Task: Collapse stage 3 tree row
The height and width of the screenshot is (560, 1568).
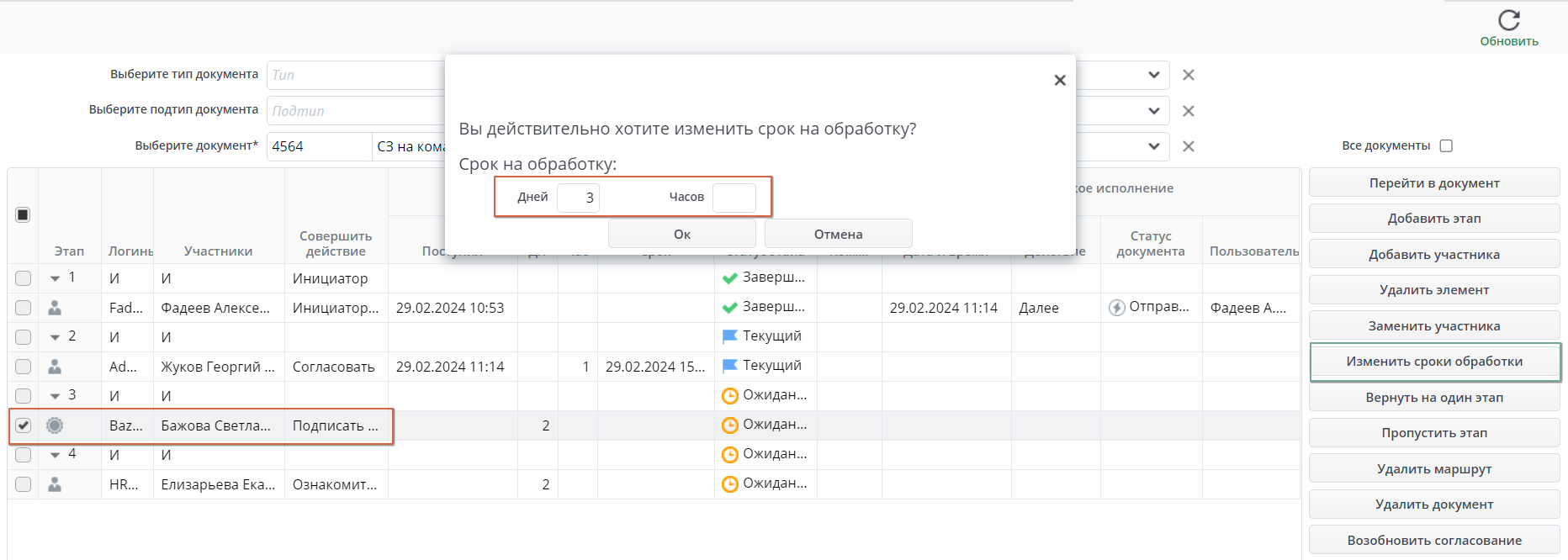Action: pyautogui.click(x=55, y=396)
